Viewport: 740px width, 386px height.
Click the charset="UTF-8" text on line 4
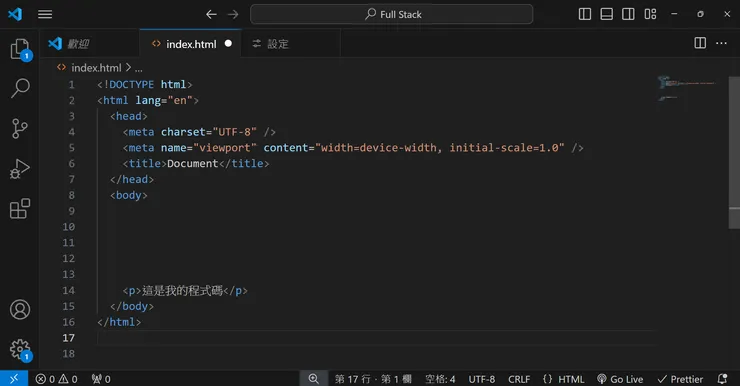209,132
